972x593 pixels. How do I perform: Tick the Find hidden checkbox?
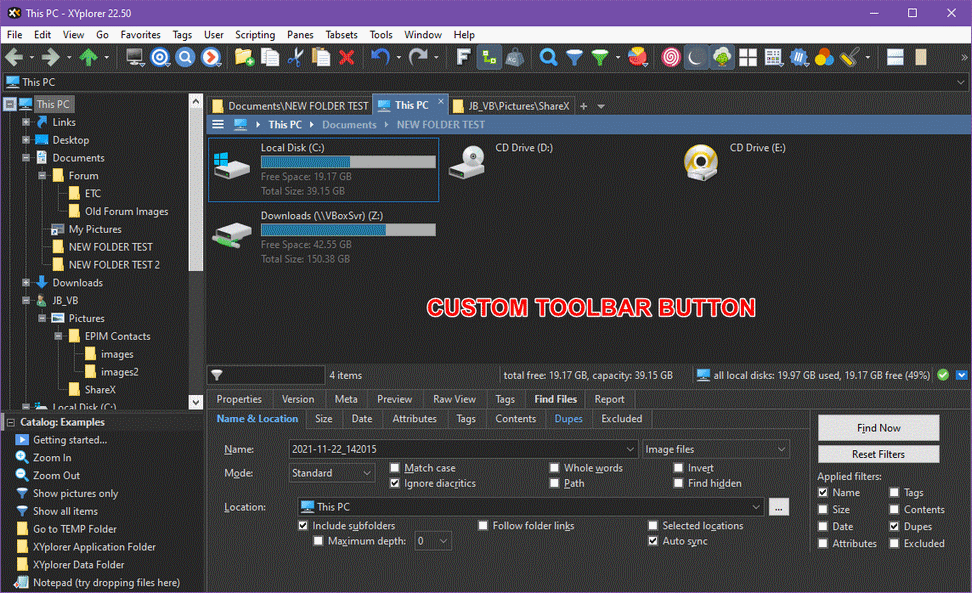tap(678, 483)
